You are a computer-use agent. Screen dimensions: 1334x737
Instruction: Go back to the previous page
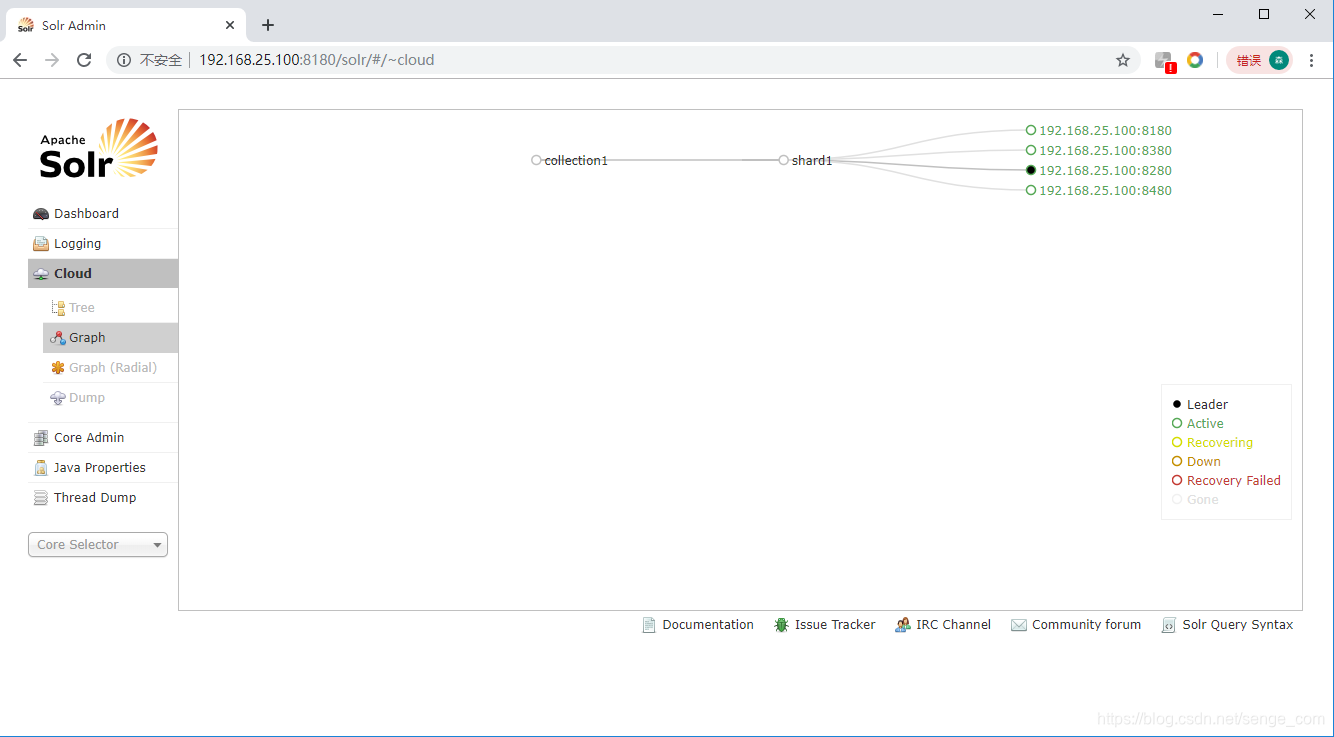[x=20, y=60]
